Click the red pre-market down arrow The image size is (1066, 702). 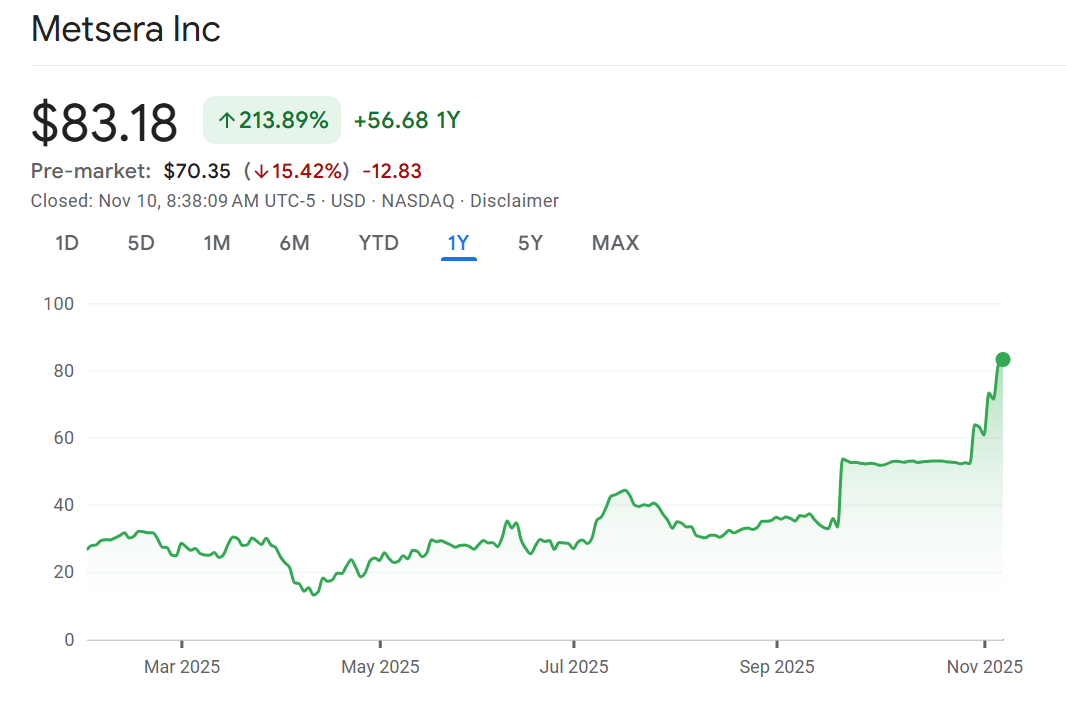(x=261, y=171)
